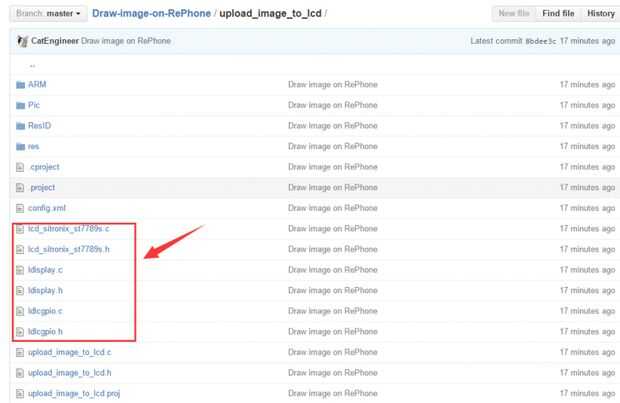The width and height of the screenshot is (620, 403).
Task: Click the upload_image_to_lcd breadcrumb text
Action: point(270,13)
